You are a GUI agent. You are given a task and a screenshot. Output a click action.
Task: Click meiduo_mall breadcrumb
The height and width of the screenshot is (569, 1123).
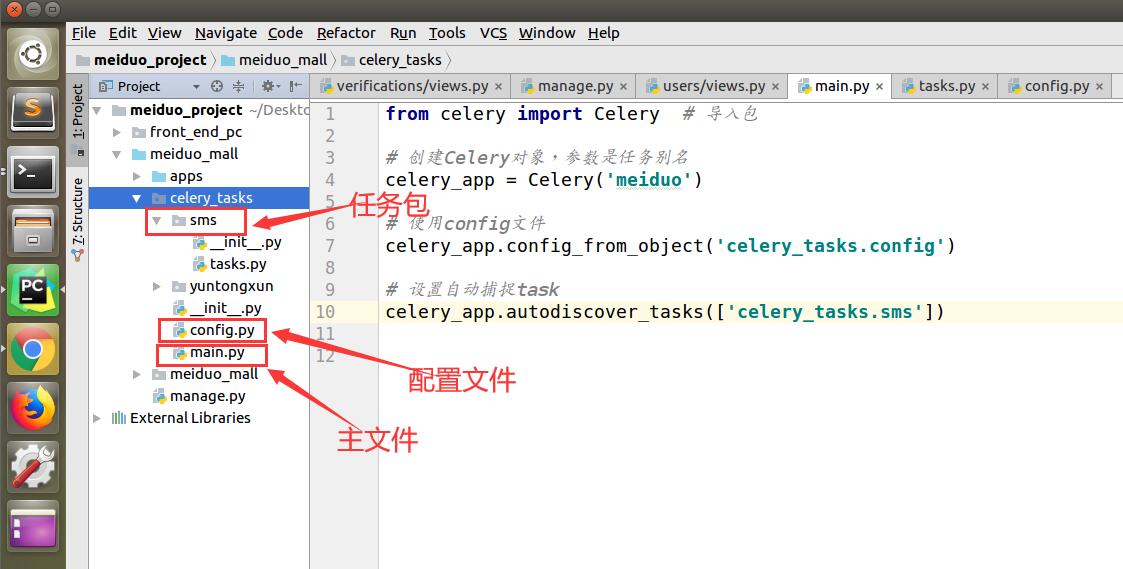274,60
